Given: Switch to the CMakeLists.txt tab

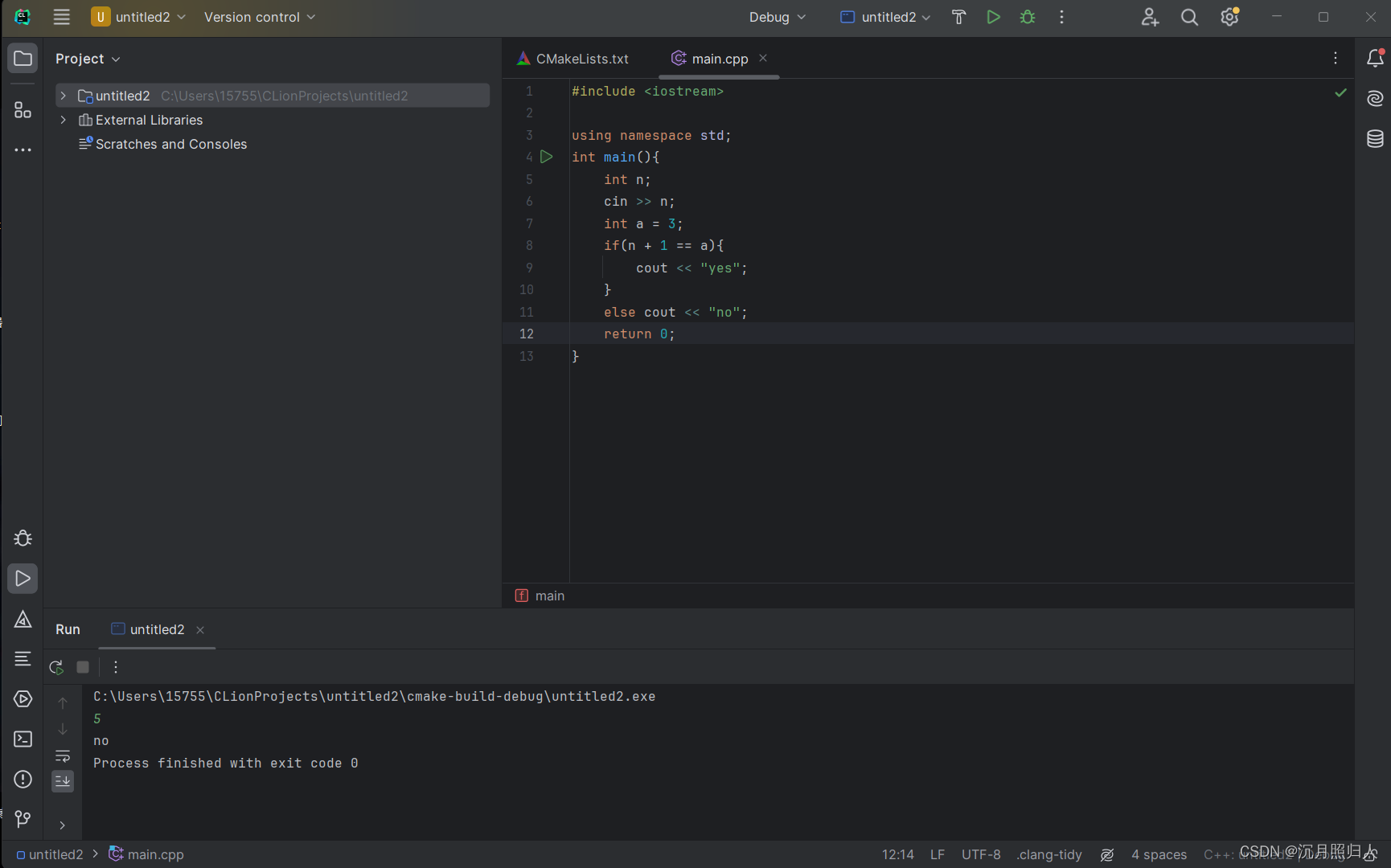Looking at the screenshot, I should pyautogui.click(x=573, y=59).
